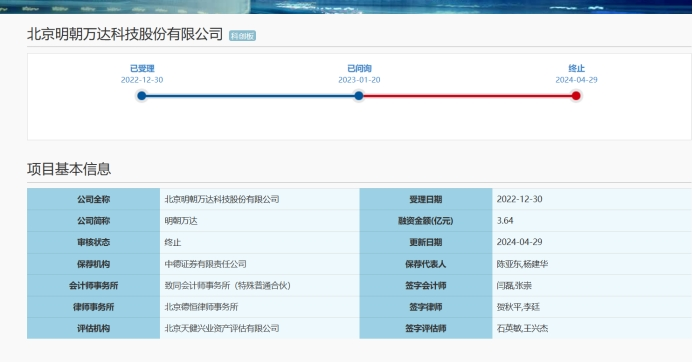Click the 融资金额(亿元) header cell
This screenshot has width=693, height=363.
point(426,221)
